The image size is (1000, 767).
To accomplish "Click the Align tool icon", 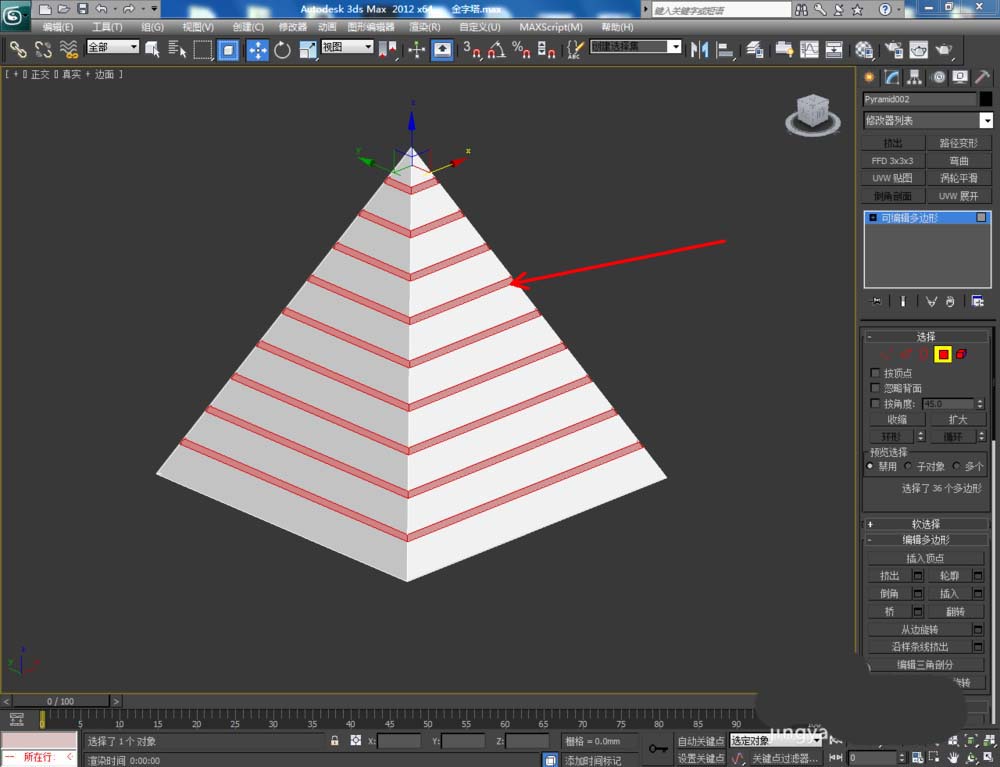I will [x=725, y=50].
